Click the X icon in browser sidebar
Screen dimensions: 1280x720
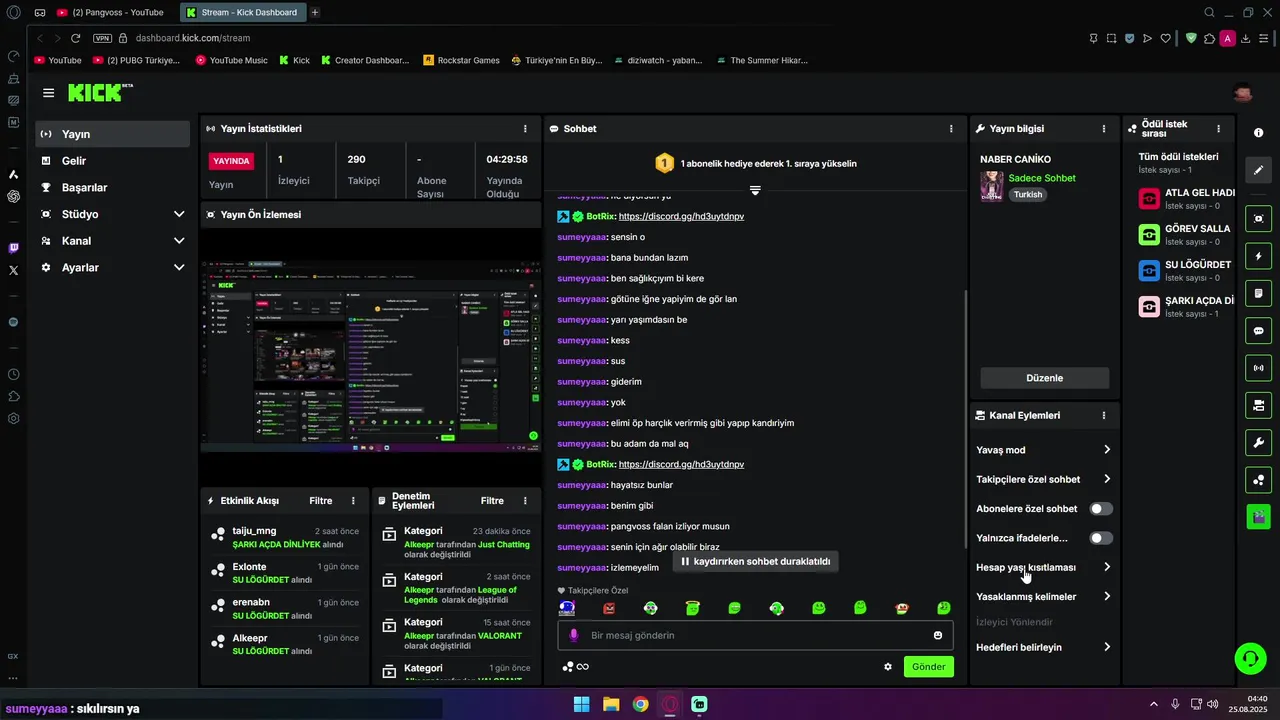tap(13, 270)
